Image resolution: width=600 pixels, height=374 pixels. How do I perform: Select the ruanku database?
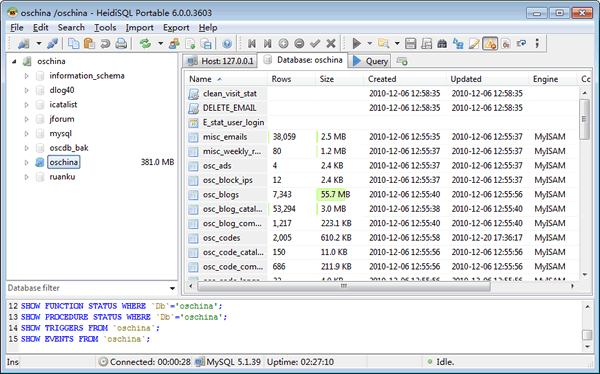62,176
